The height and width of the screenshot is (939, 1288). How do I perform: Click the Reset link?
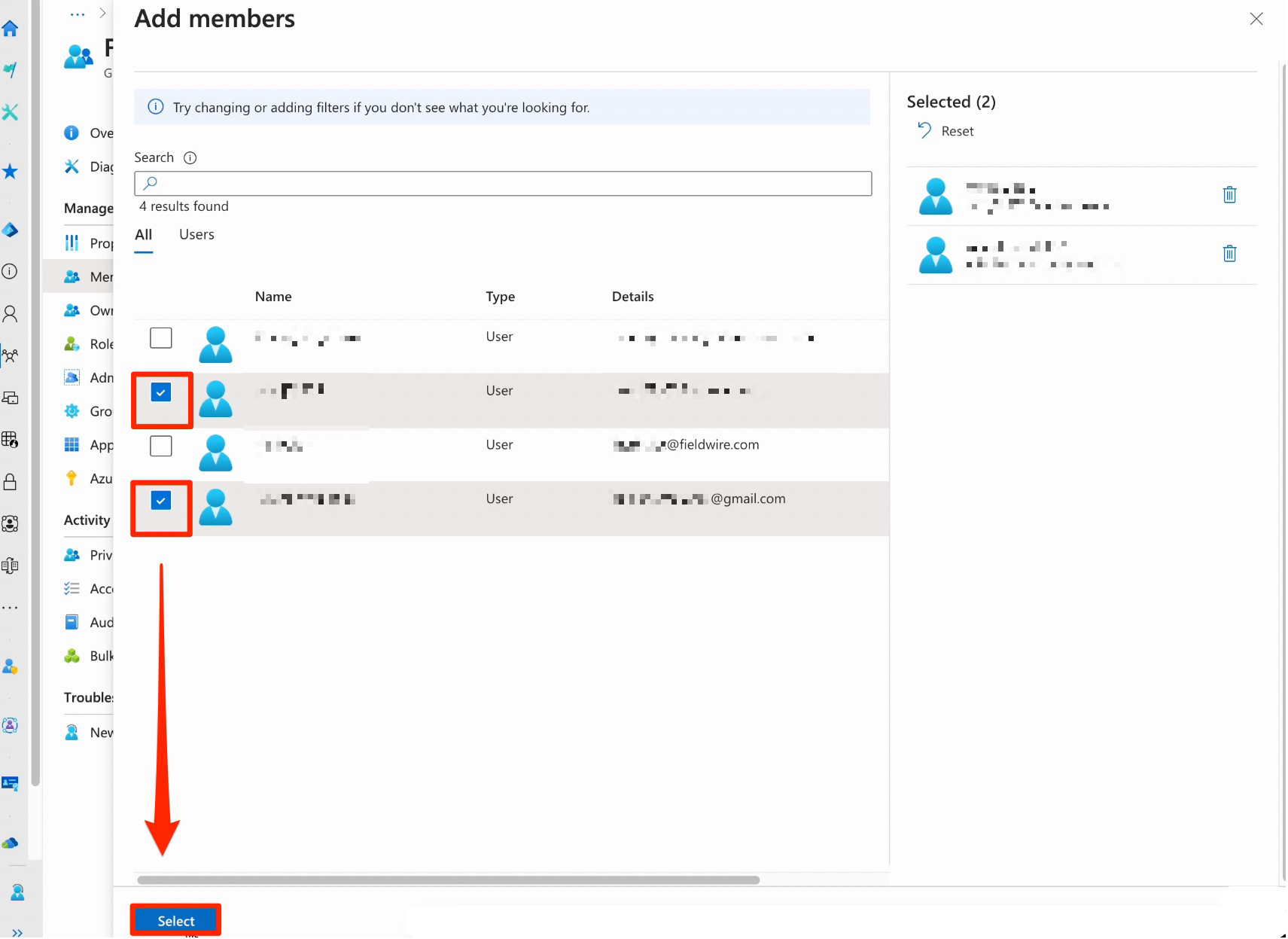tap(946, 131)
